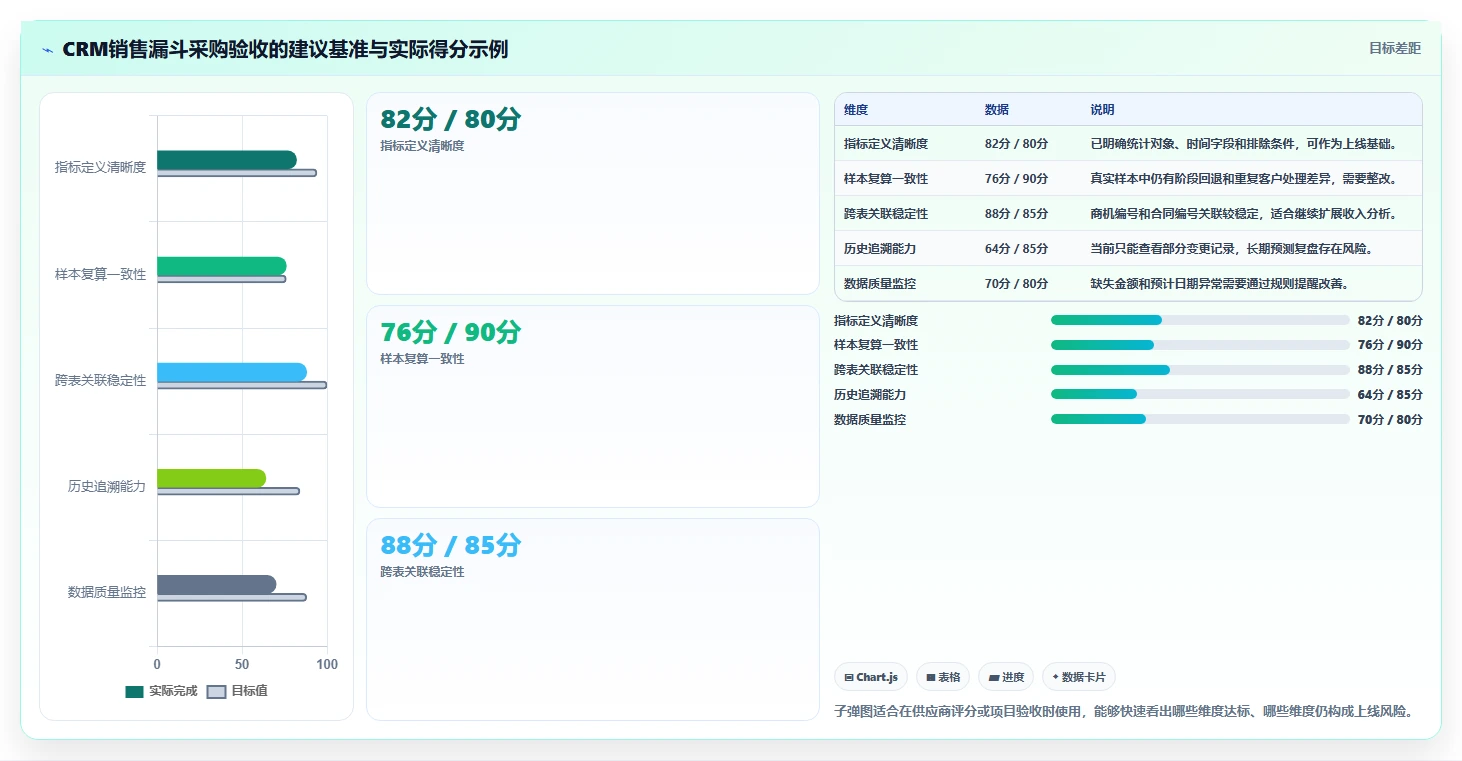
Task: Open the 76分 / 90分 data card
Action: coord(593,407)
